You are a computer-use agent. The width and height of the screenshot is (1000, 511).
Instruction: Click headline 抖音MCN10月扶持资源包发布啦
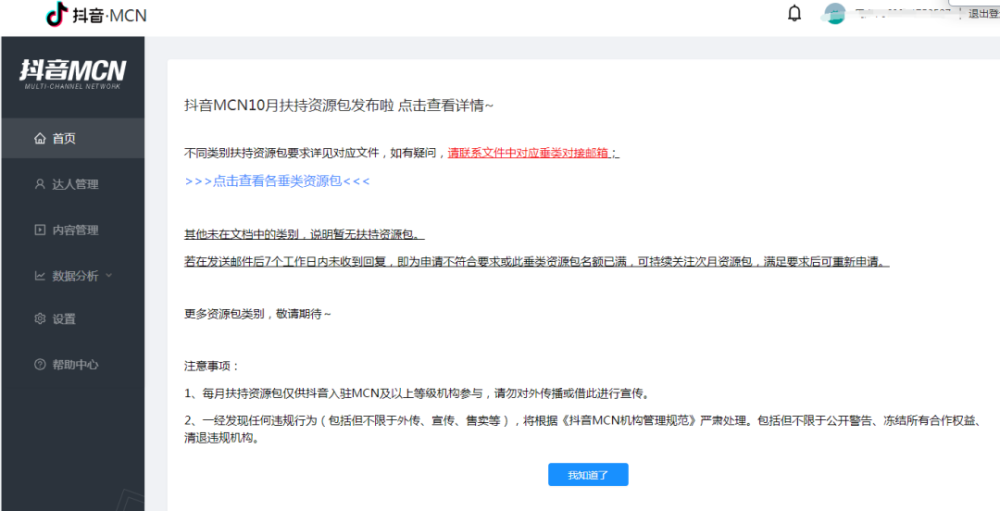click(290, 106)
